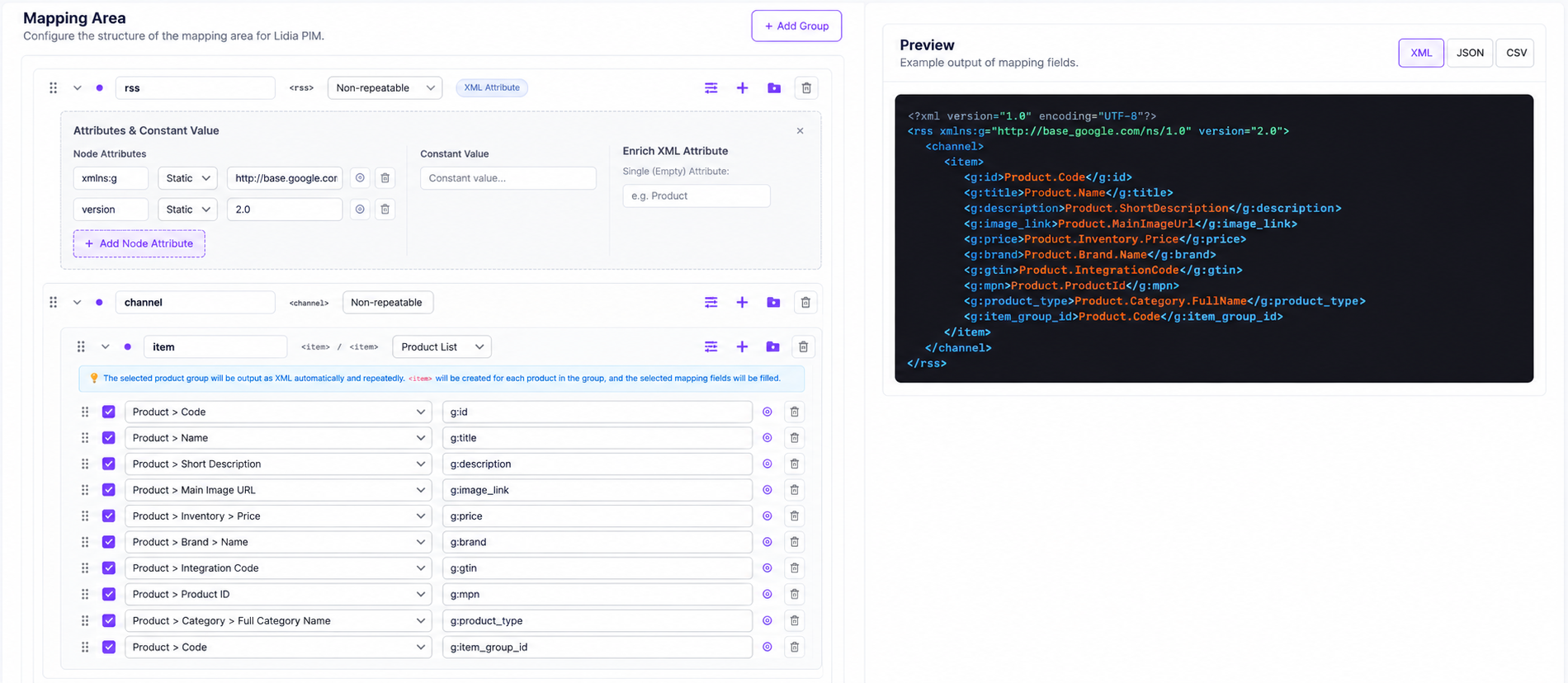The image size is (1568, 683).
Task: Switch preview to JSON tab
Action: (1470, 53)
